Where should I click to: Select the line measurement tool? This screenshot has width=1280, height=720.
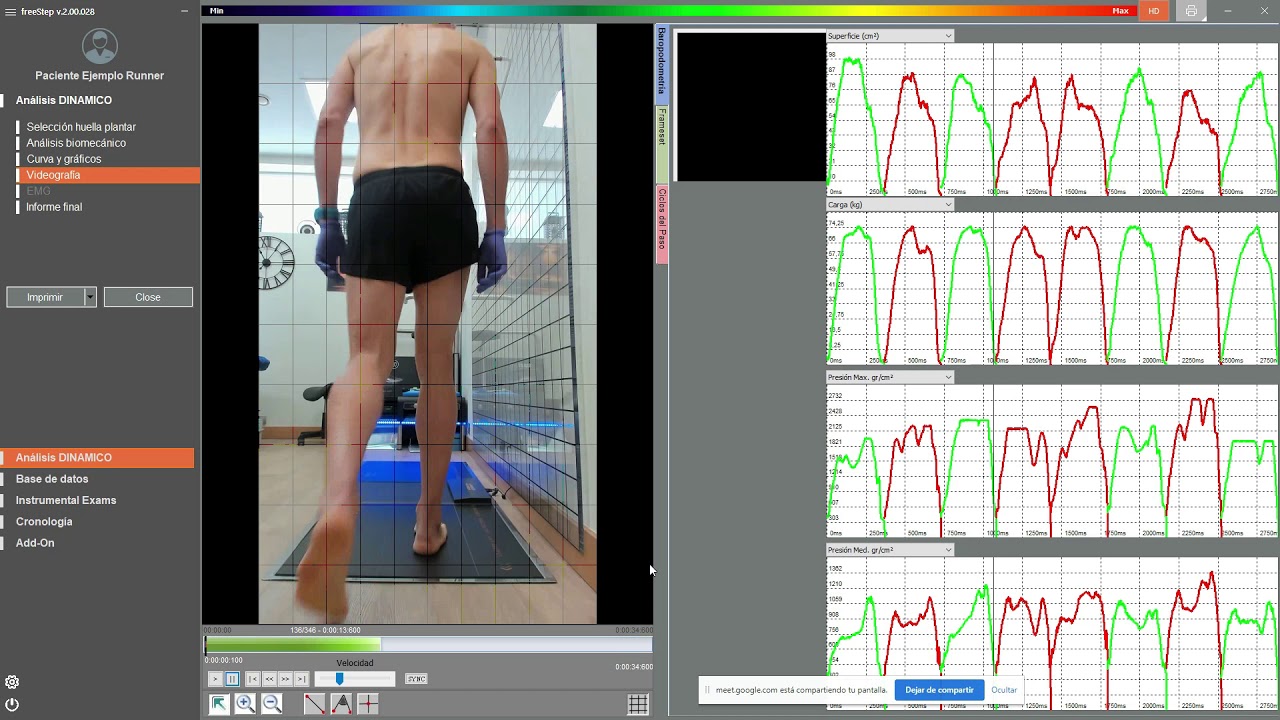click(314, 704)
